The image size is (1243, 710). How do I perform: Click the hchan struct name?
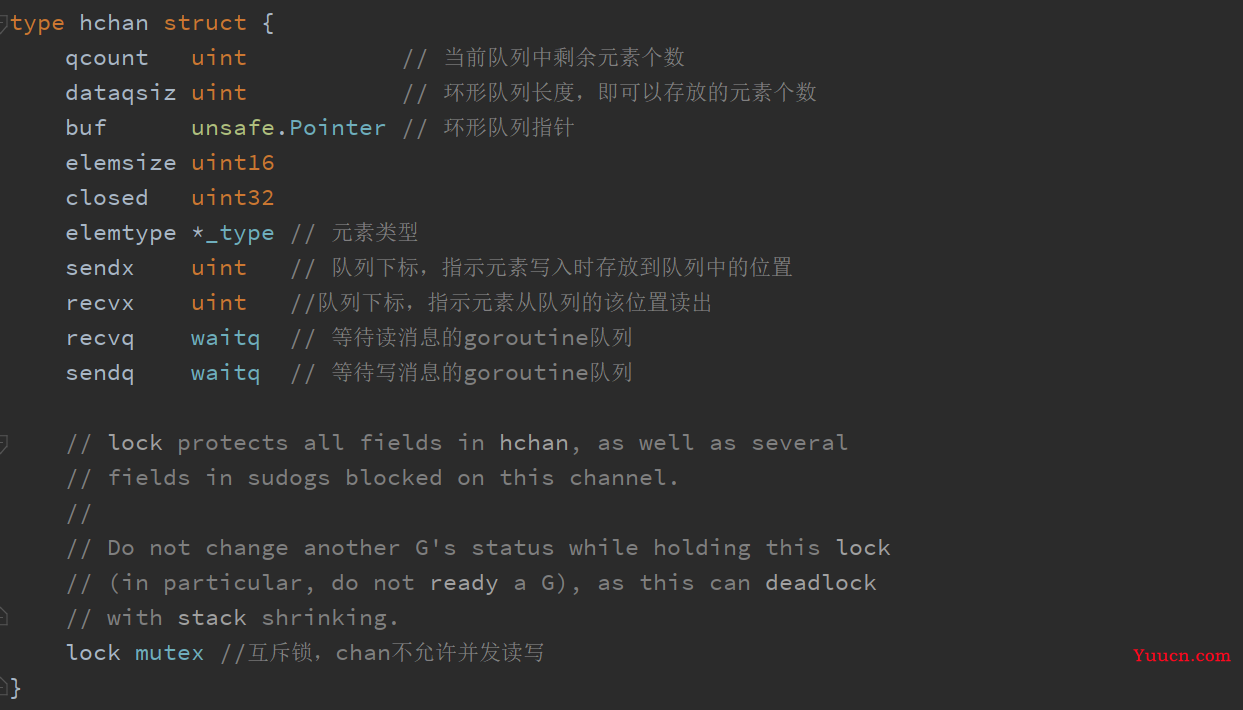pyautogui.click(x=114, y=23)
